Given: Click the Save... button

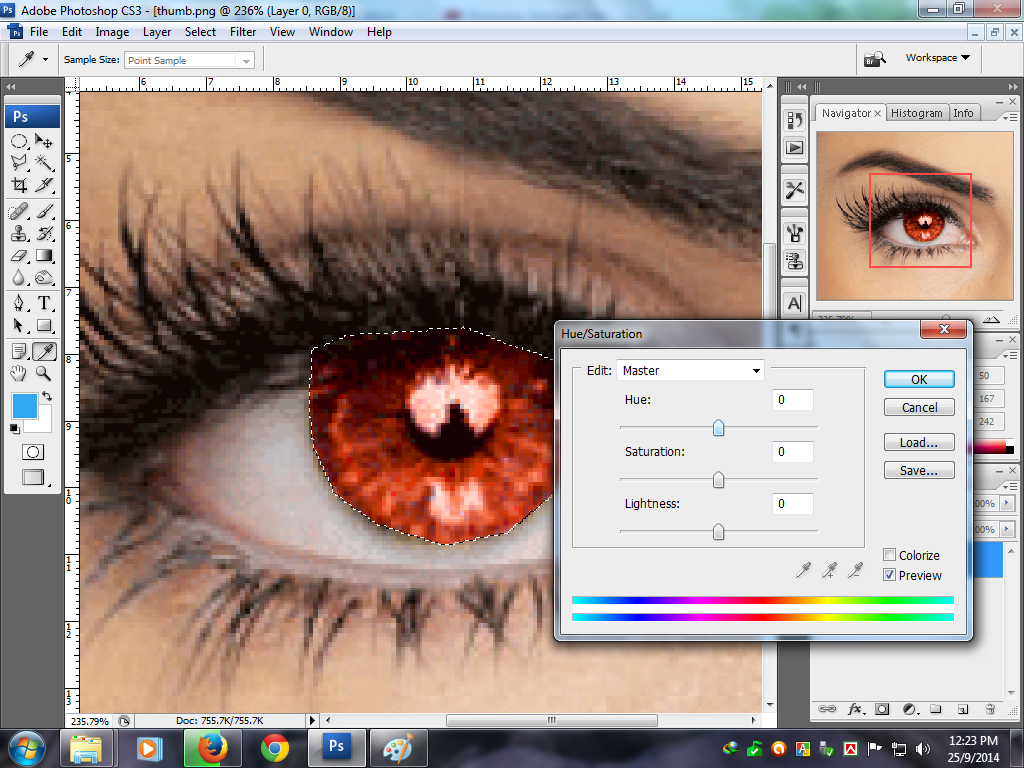Looking at the screenshot, I should pyautogui.click(x=919, y=471).
